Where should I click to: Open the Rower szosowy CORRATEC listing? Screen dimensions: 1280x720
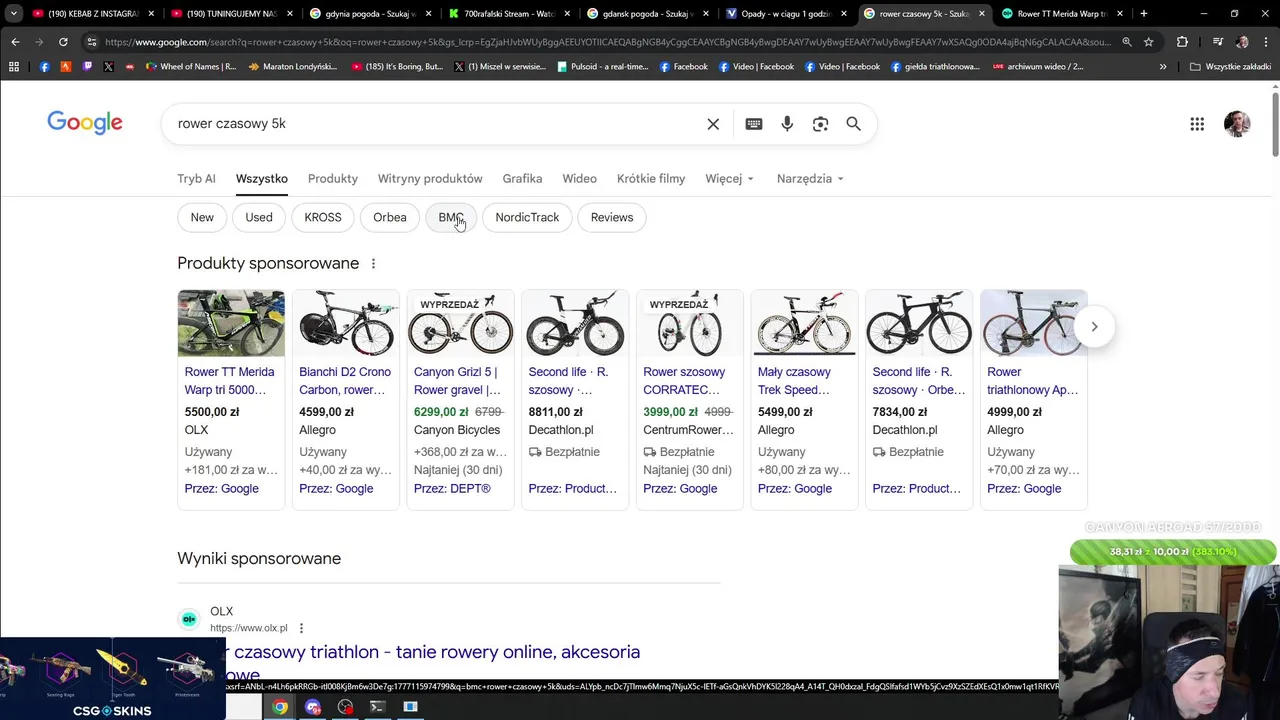point(684,381)
